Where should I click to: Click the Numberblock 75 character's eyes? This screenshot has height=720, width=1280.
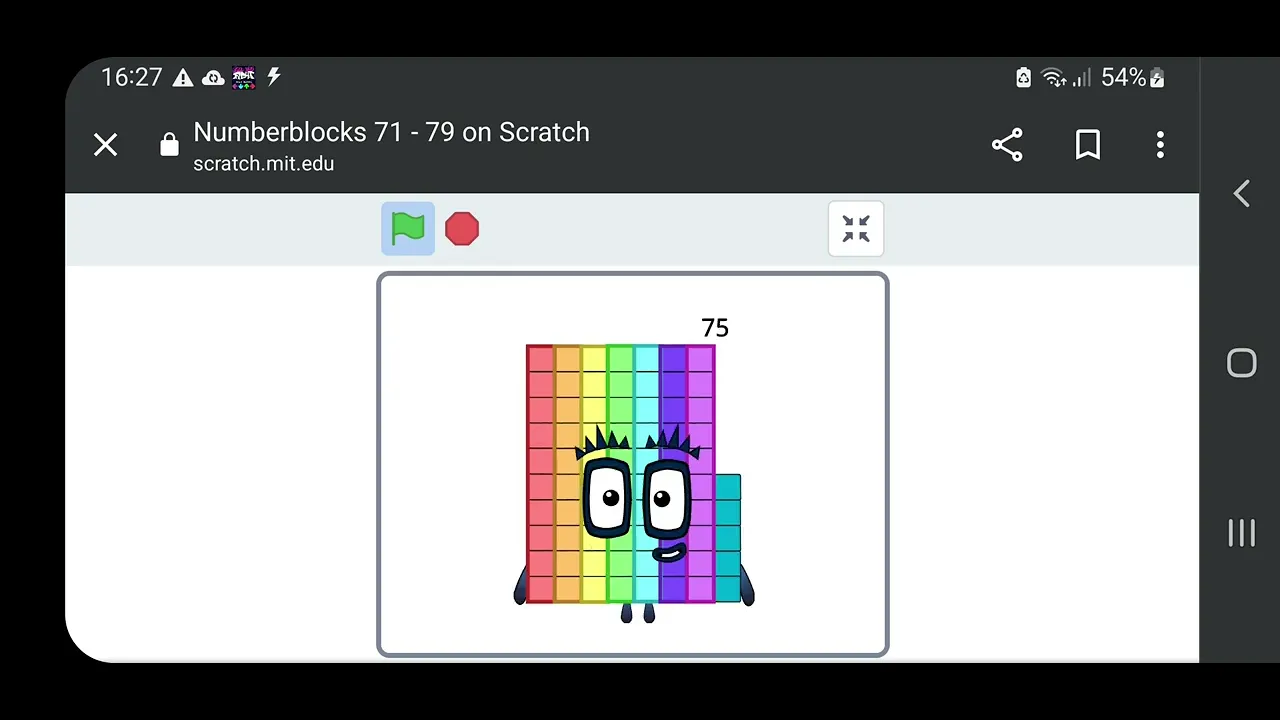tap(638, 498)
